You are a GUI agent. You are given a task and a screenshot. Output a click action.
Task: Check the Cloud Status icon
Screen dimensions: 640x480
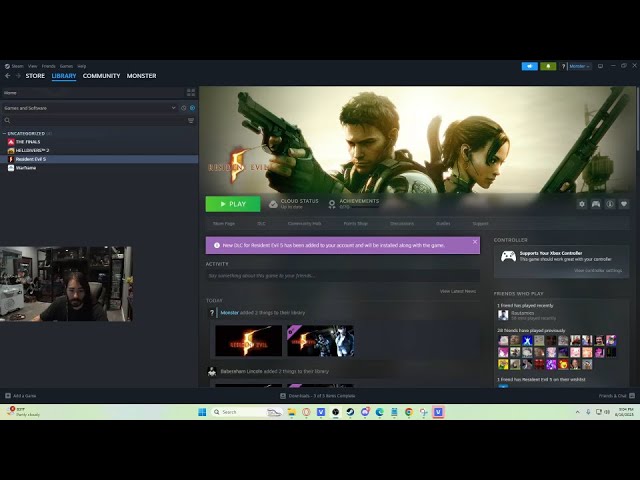pyautogui.click(x=273, y=204)
